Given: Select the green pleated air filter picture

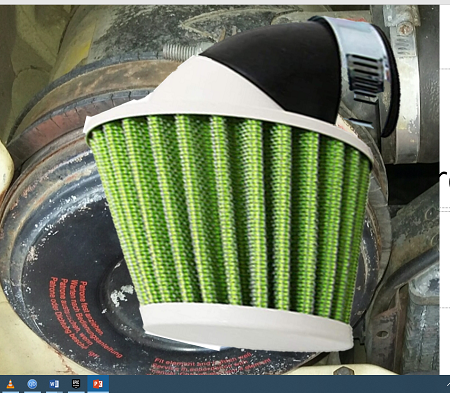Looking at the screenshot, I should [x=230, y=213].
